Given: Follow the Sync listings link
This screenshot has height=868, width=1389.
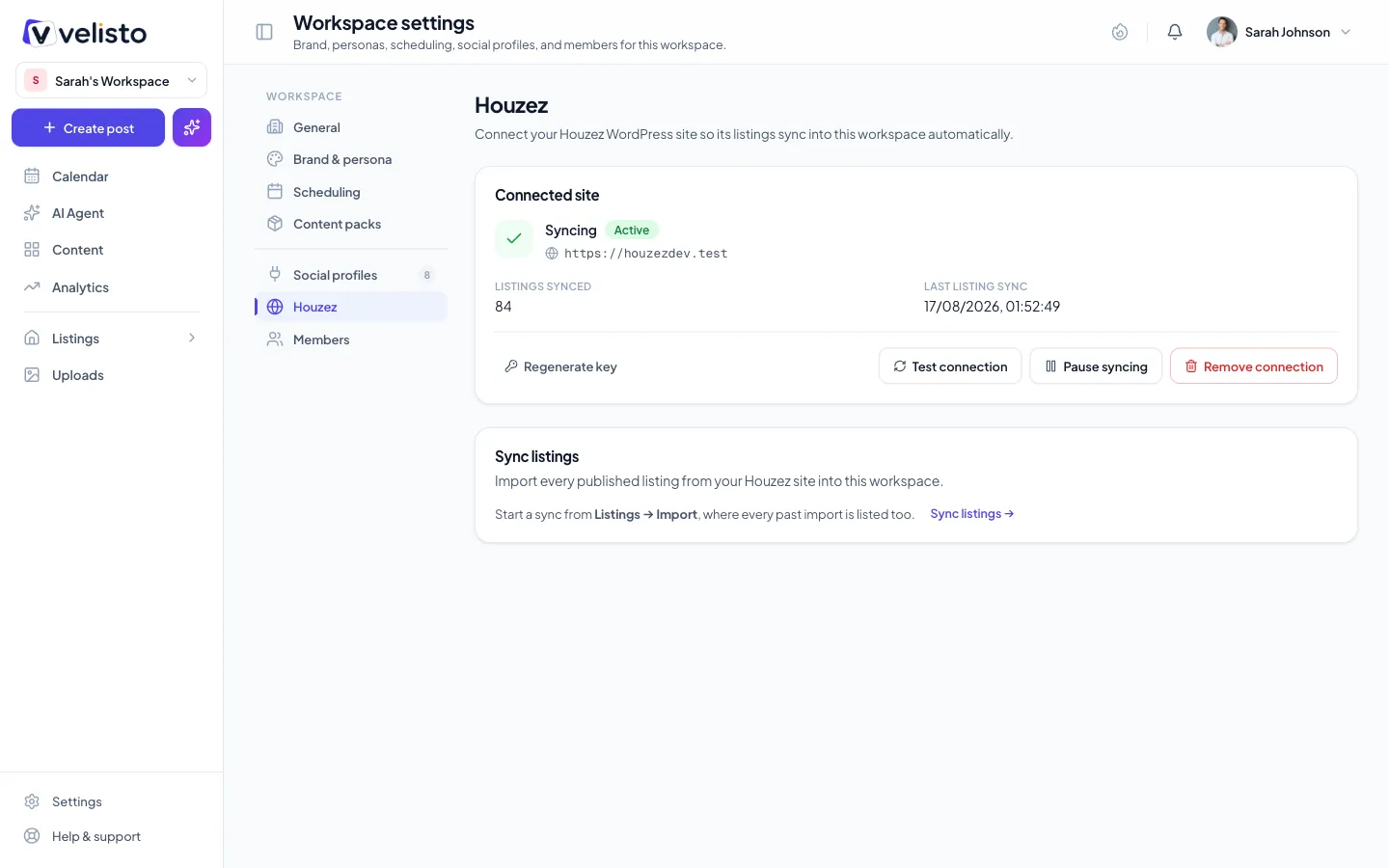Looking at the screenshot, I should coord(972,514).
